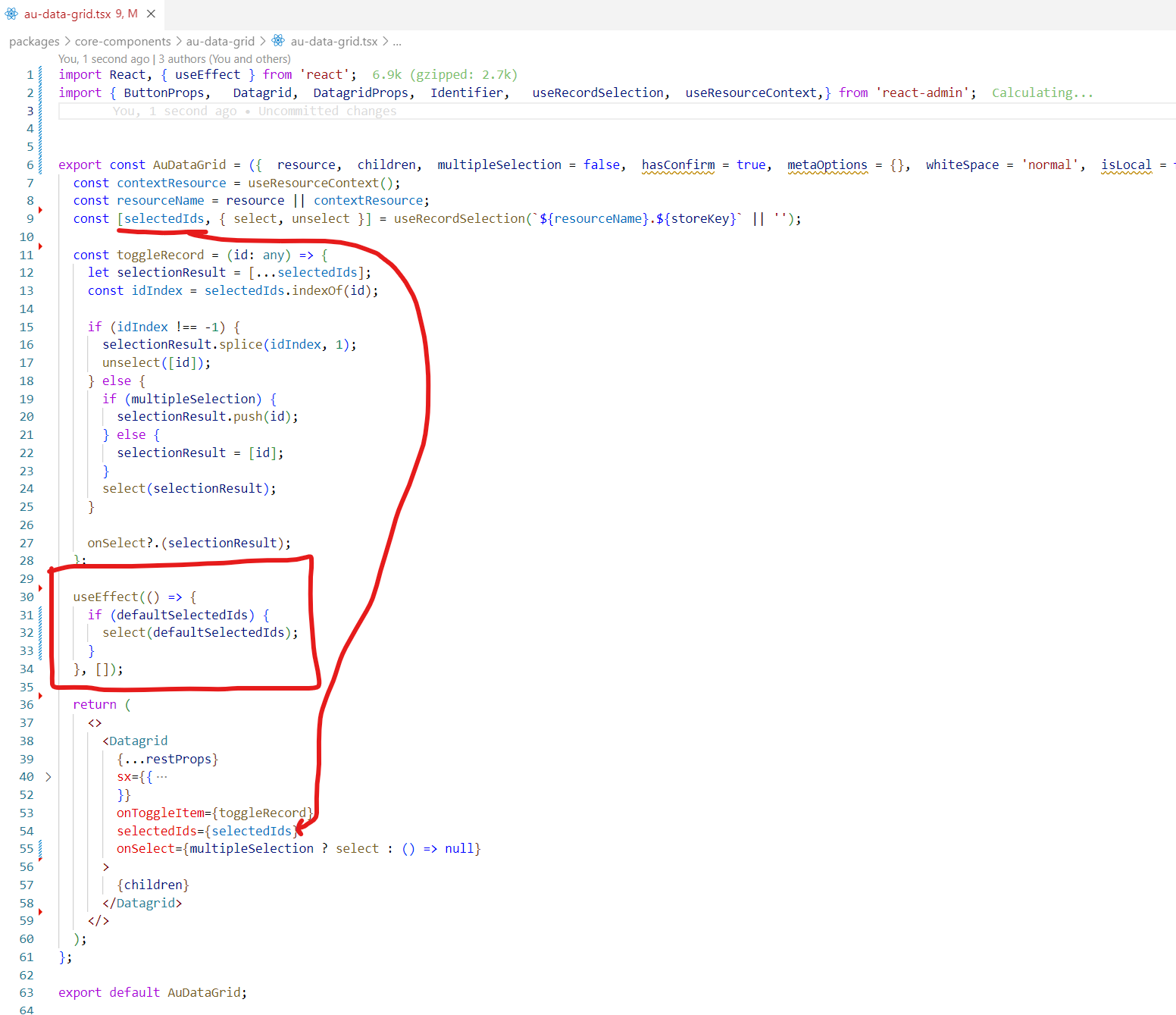
Task: Click the 'Calculating...' import cost text
Action: tap(1042, 92)
